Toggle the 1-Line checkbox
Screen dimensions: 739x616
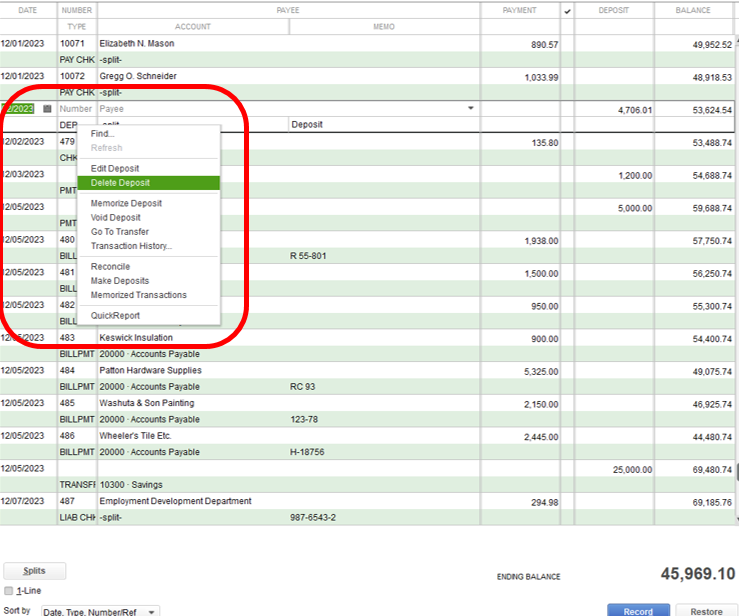point(8,591)
